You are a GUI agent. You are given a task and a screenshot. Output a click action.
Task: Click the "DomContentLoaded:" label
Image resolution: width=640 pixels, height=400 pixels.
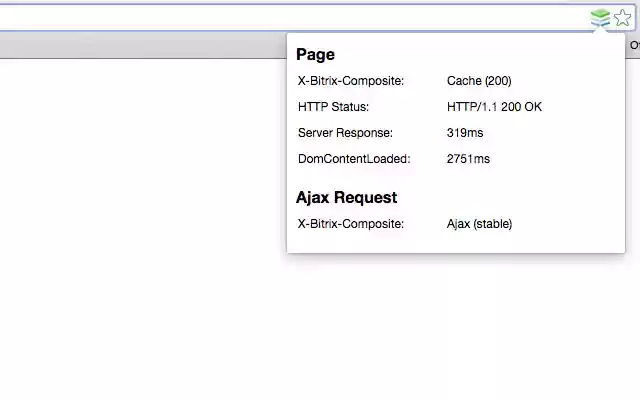[x=354, y=159]
